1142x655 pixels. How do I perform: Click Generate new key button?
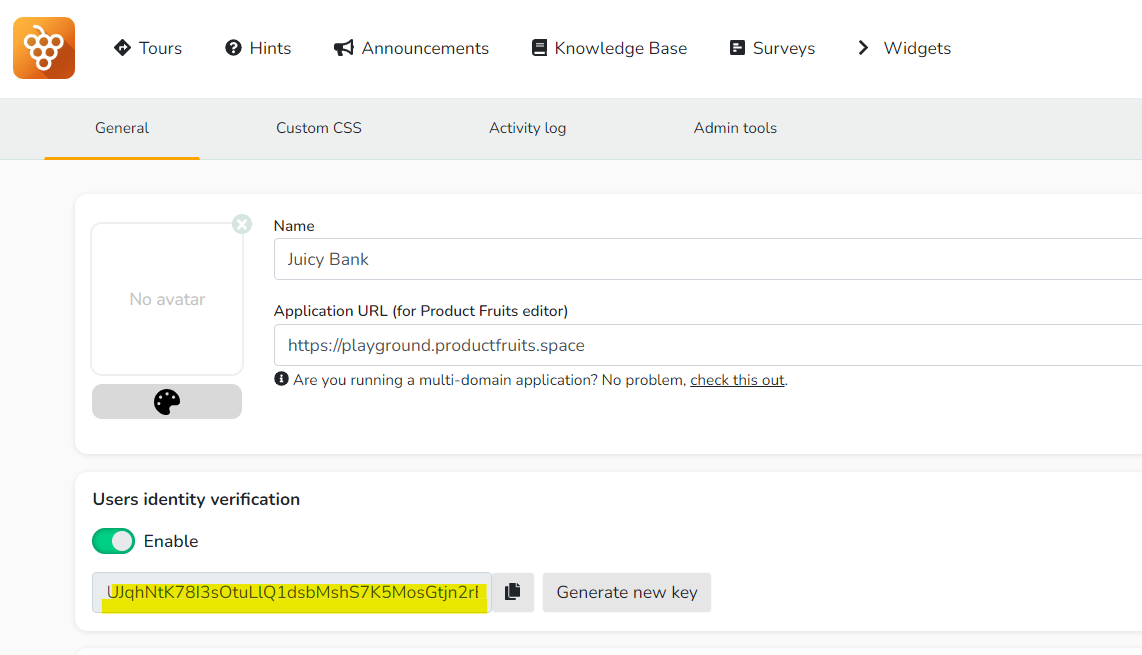point(626,592)
